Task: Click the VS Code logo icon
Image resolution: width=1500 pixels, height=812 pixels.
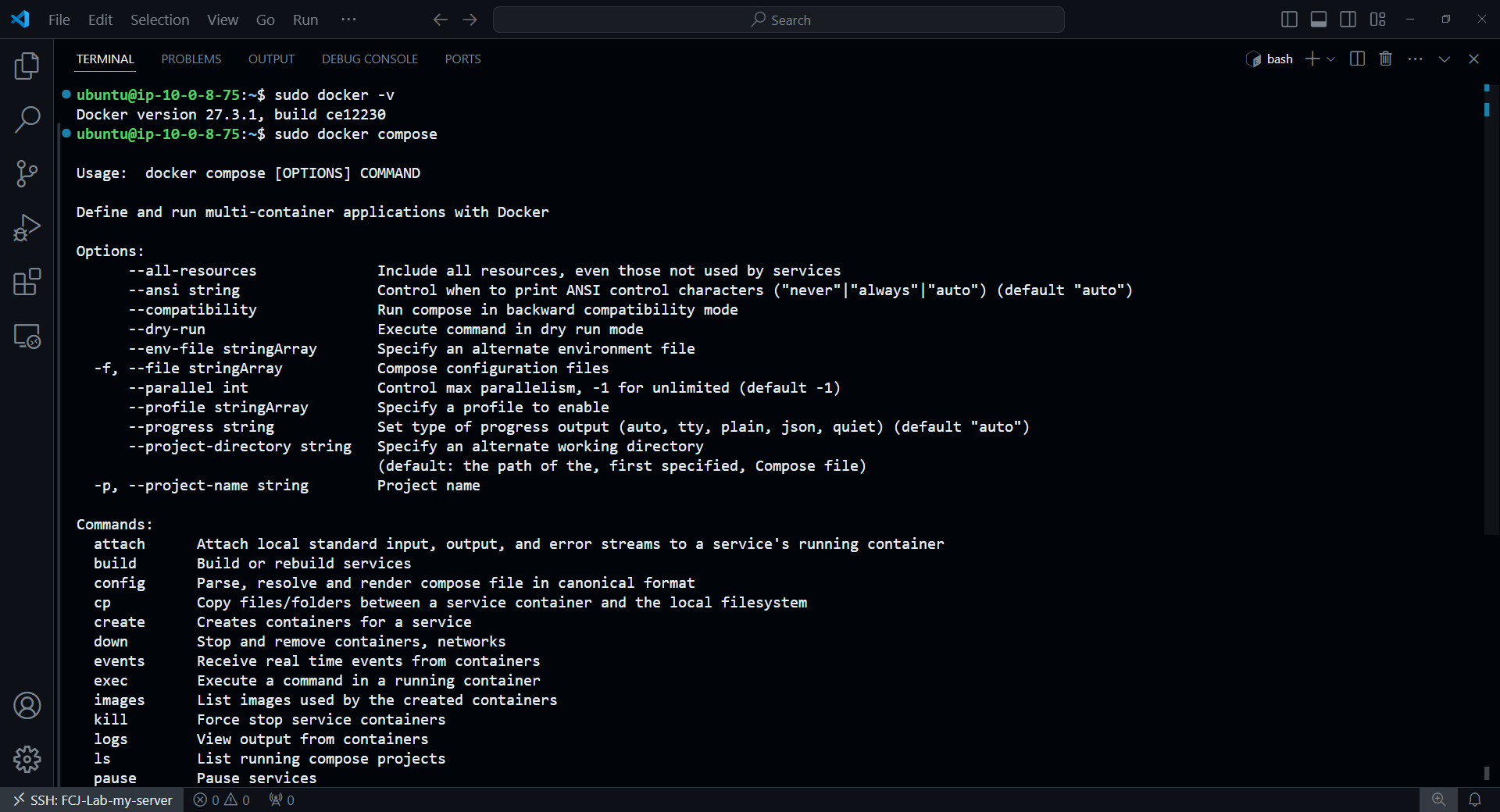Action: (x=20, y=20)
